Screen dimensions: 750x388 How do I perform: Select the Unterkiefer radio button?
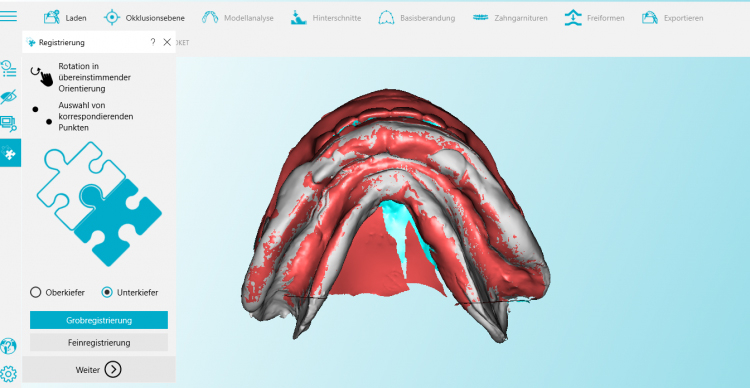(107, 292)
